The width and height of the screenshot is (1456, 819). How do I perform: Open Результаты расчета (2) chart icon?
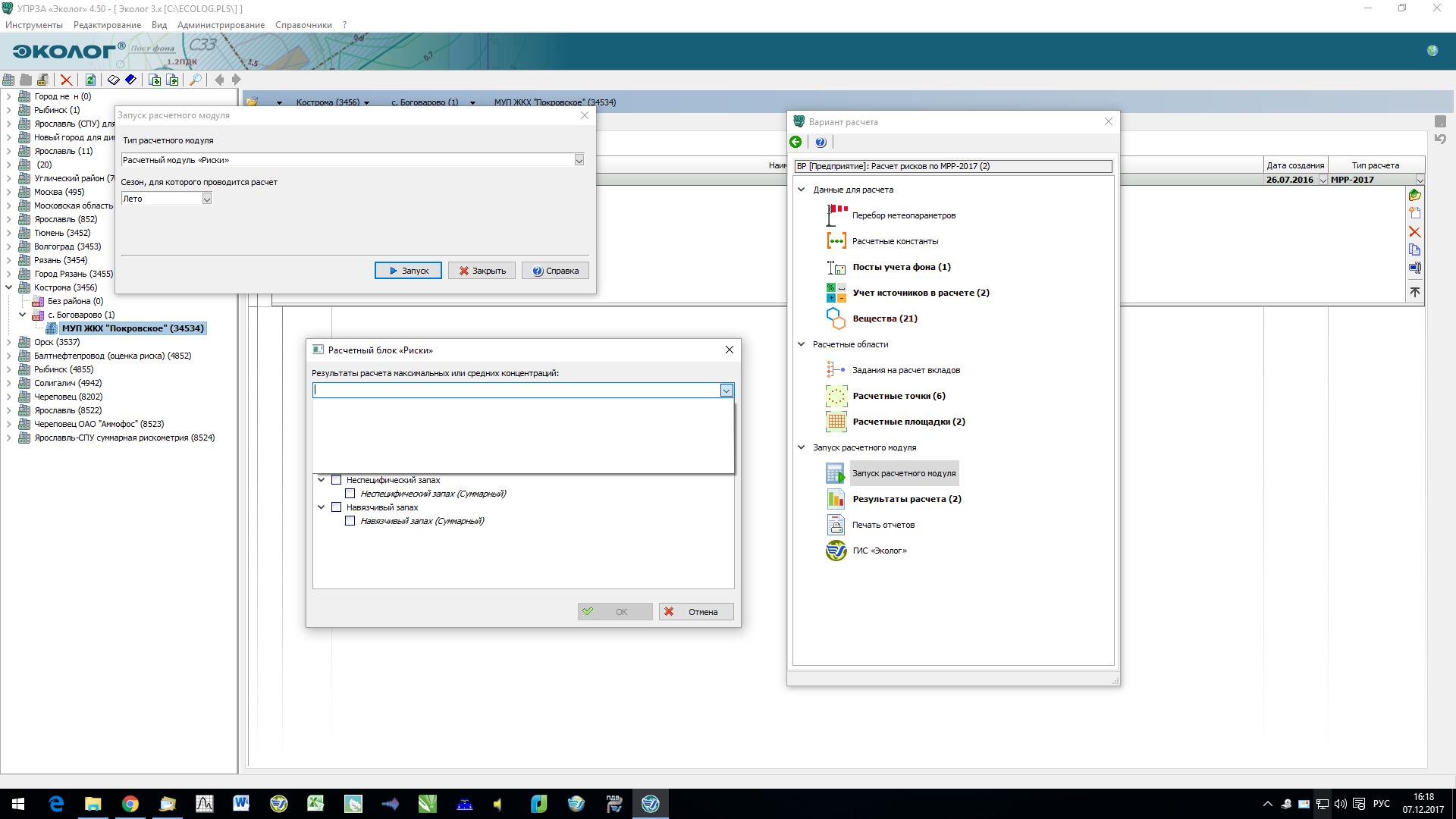pos(836,499)
